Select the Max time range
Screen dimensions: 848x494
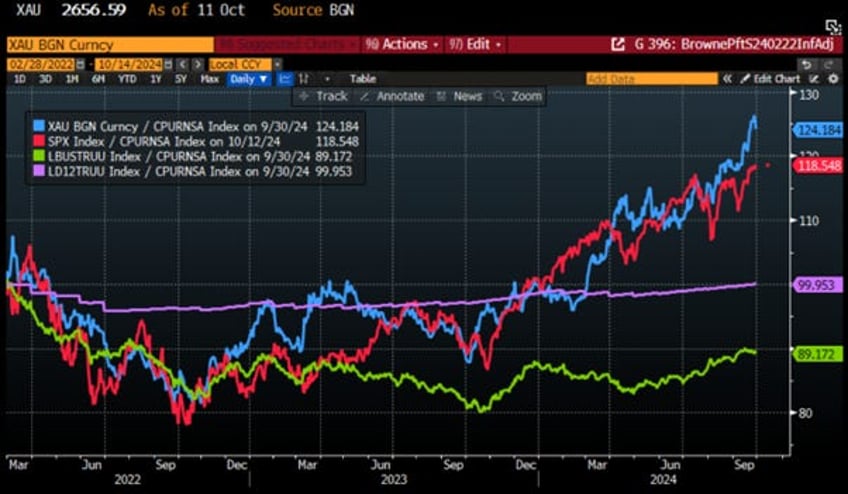coord(209,79)
